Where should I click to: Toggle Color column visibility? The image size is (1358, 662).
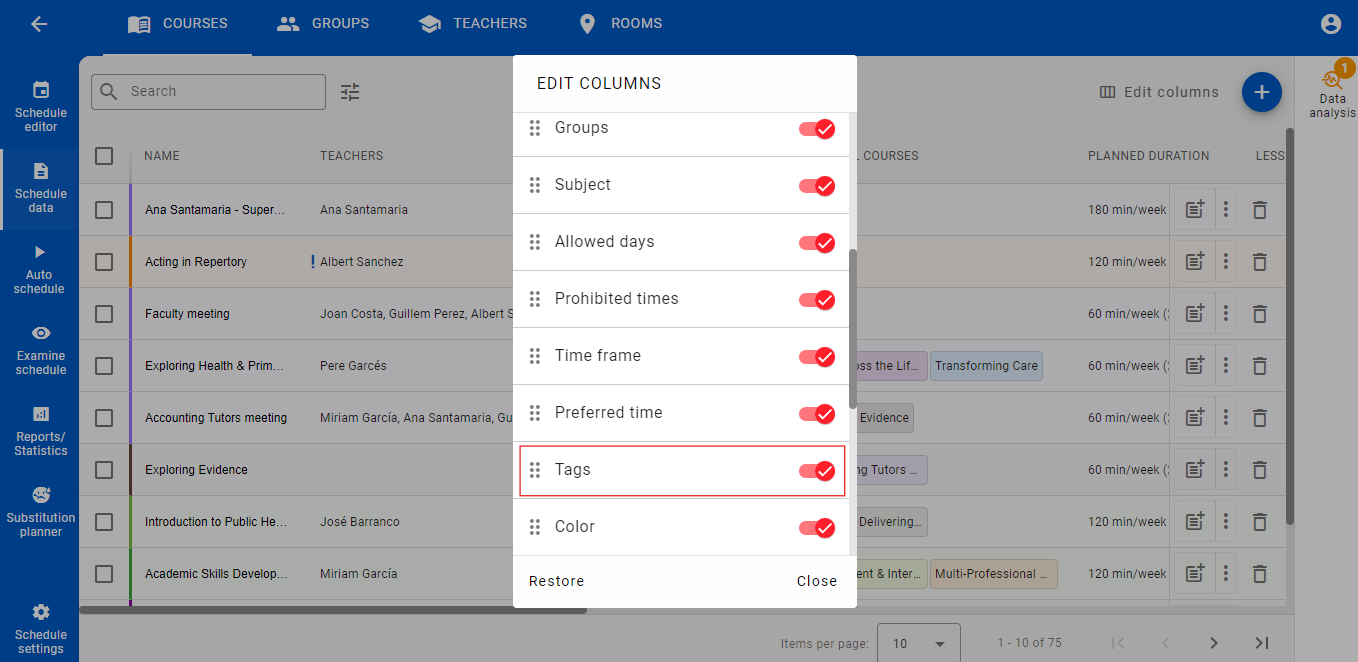816,527
